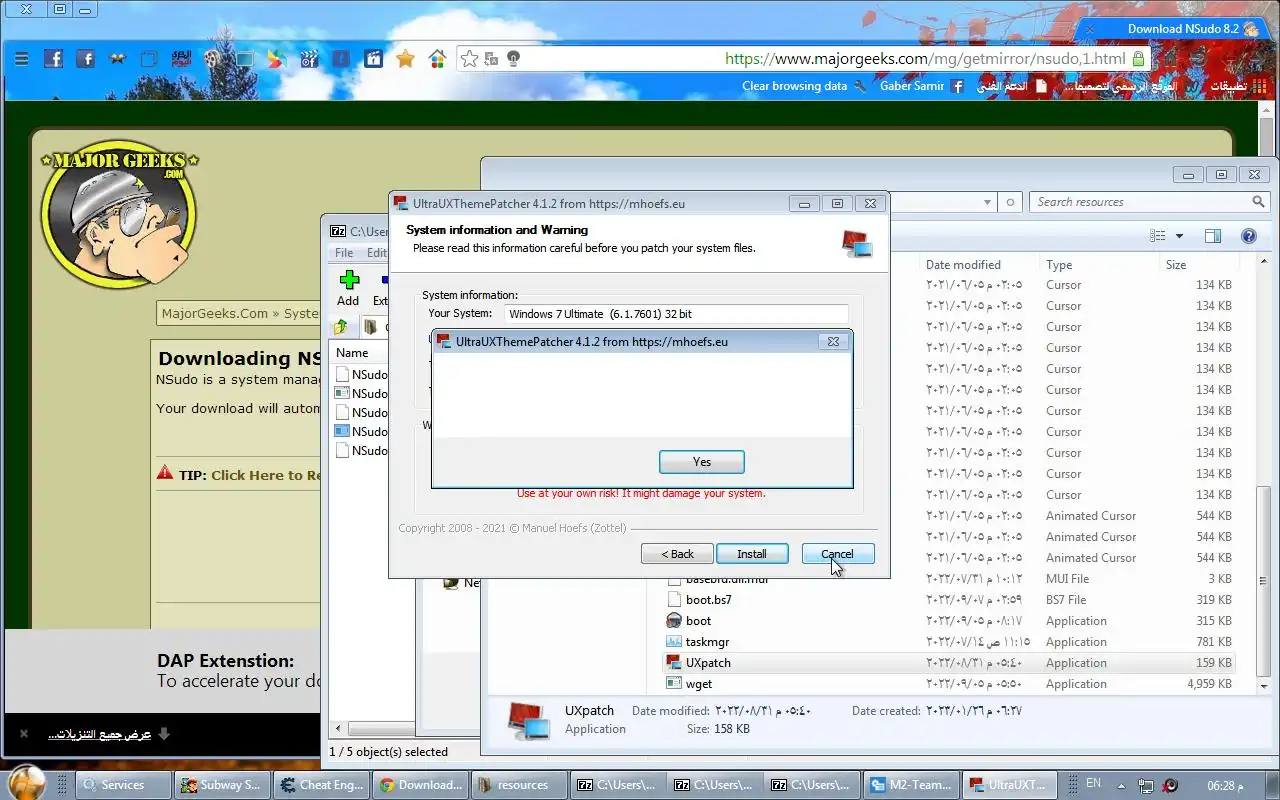Open Explorer help question mark icon
Image resolution: width=1280 pixels, height=800 pixels.
(x=1248, y=236)
